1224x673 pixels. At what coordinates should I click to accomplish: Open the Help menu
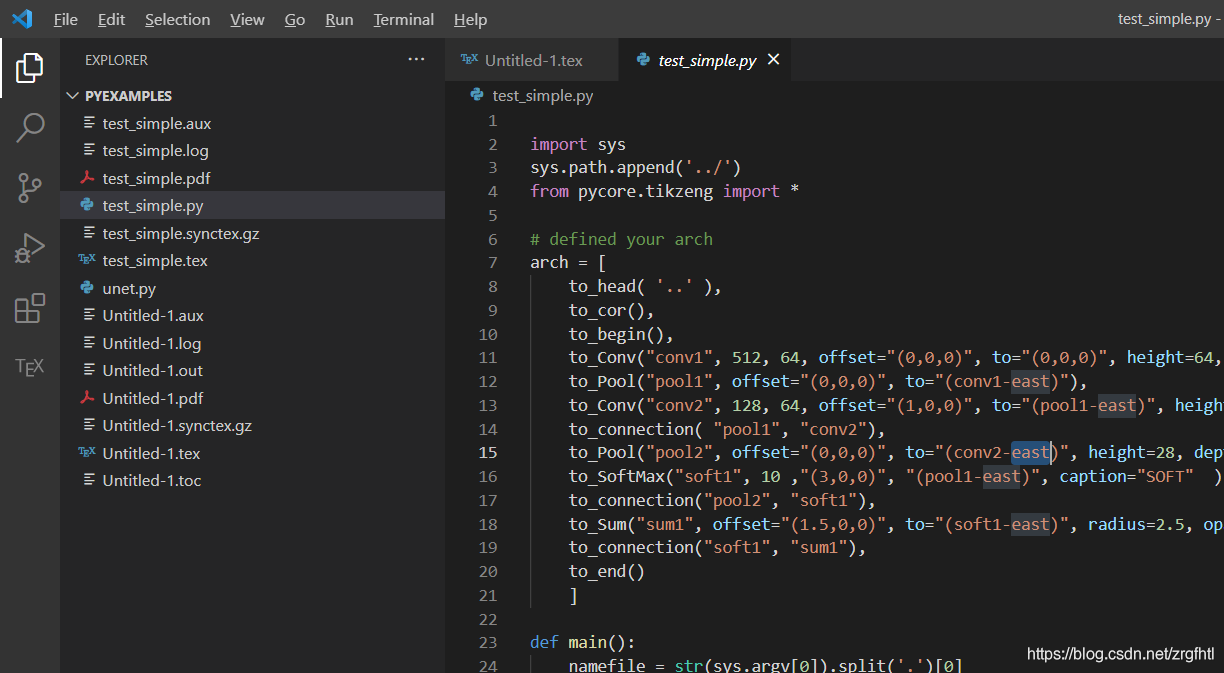click(x=470, y=19)
